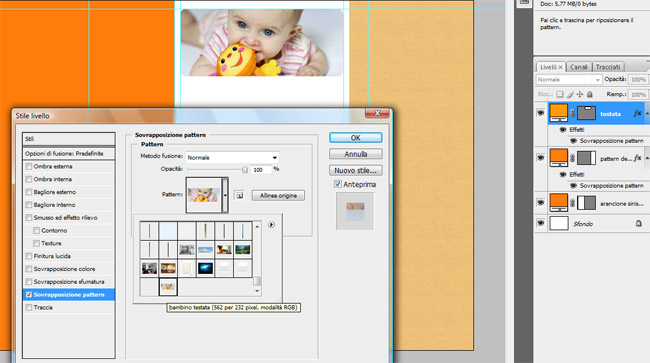Toggle lock image pixels brush icon
This screenshot has width=650, height=363.
click(x=570, y=94)
